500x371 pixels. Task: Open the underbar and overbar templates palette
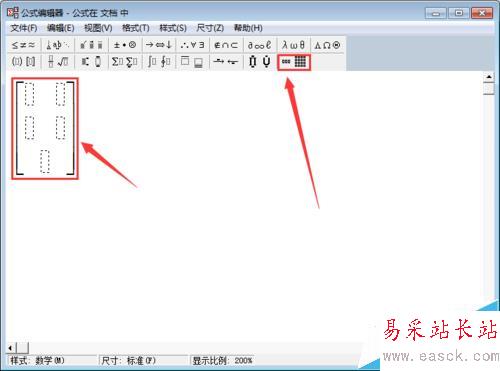192,62
